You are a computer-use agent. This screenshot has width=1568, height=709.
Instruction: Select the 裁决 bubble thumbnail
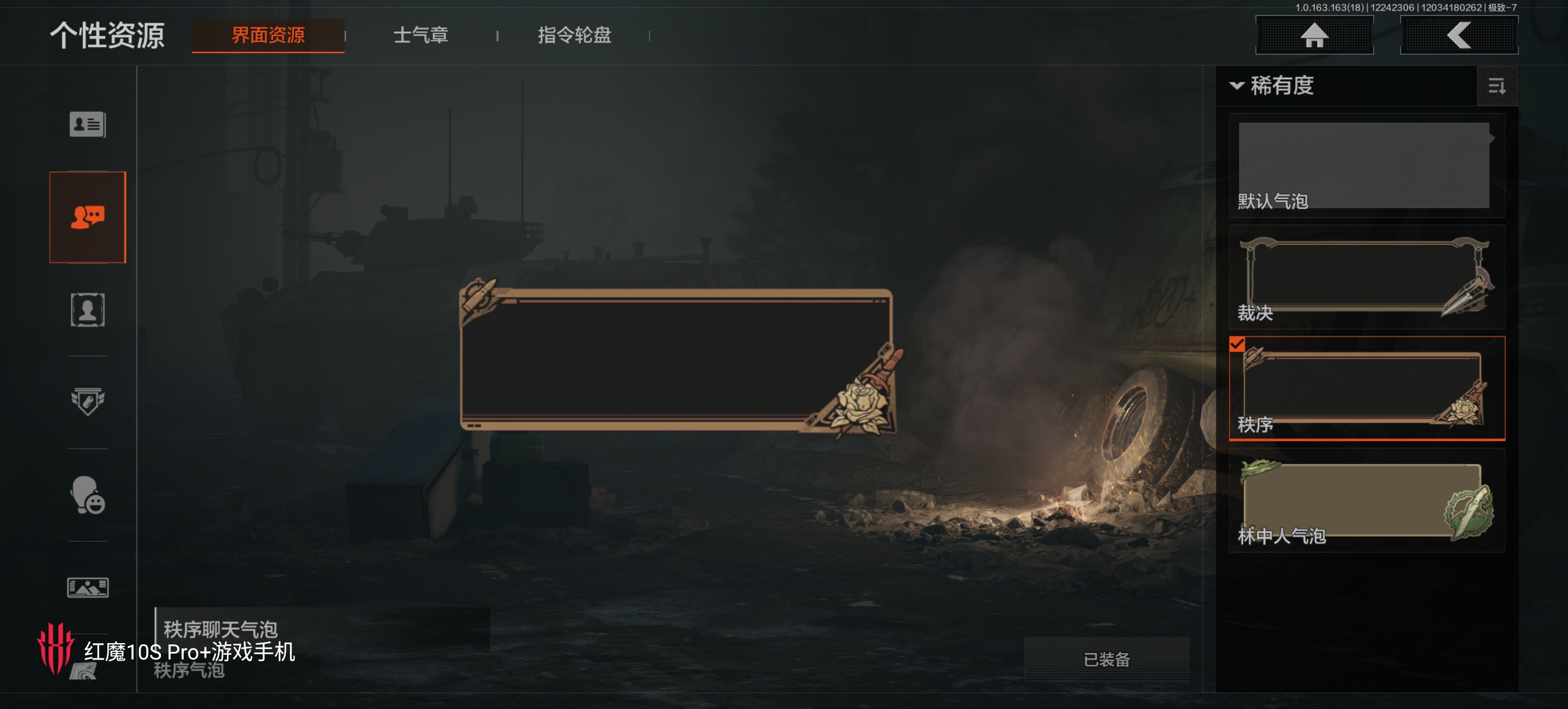(x=1367, y=277)
